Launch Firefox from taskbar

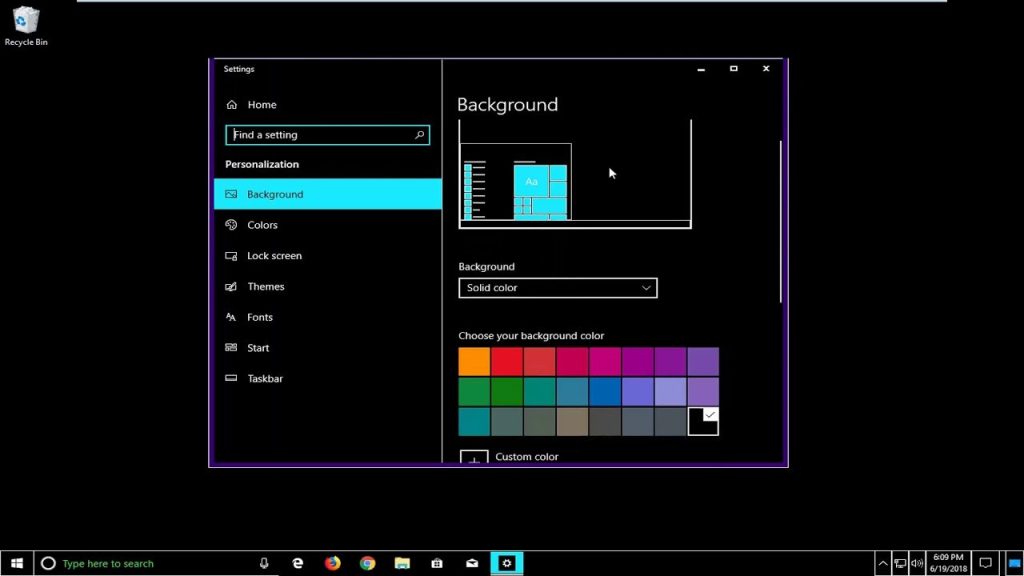click(x=332, y=563)
